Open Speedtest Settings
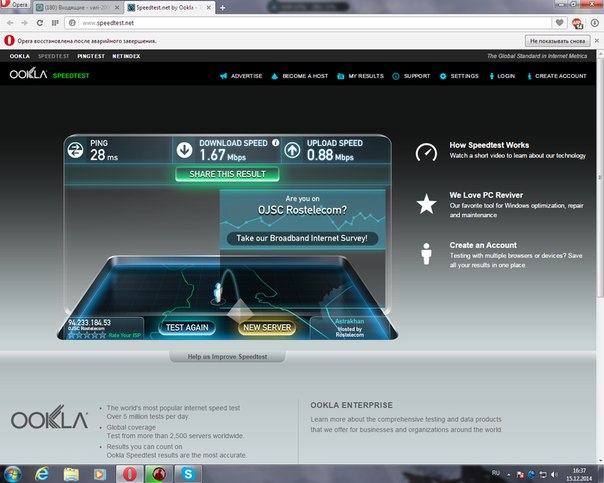604x483 pixels. pyautogui.click(x=465, y=76)
